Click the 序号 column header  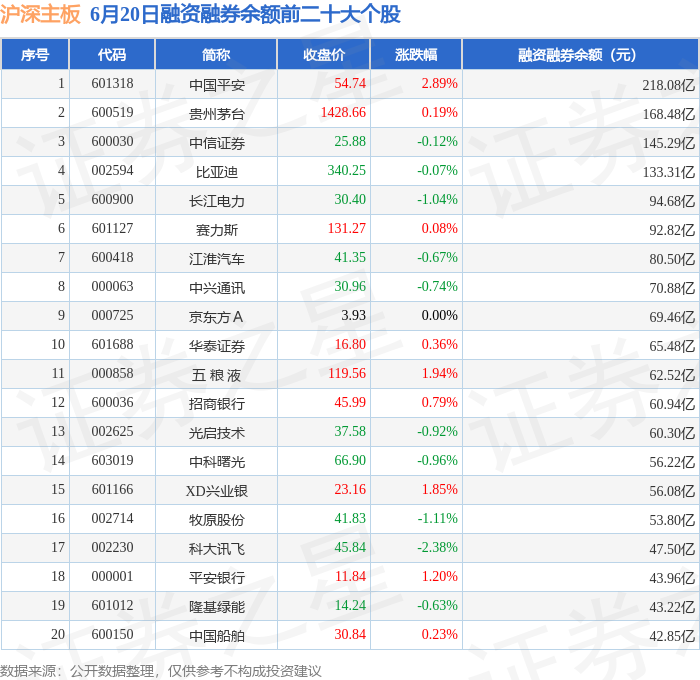pyautogui.click(x=35, y=54)
